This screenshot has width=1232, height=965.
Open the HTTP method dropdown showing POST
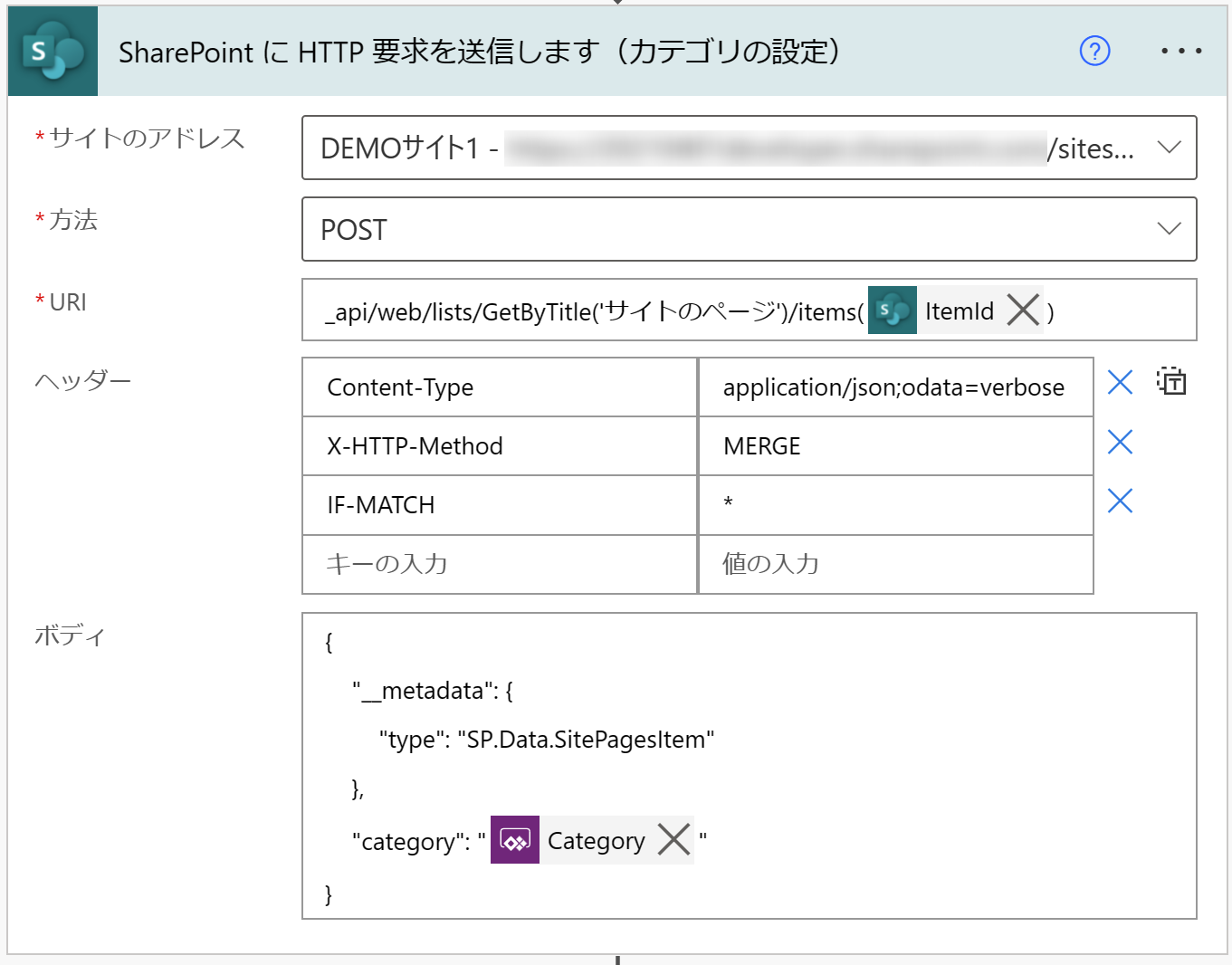click(x=1170, y=229)
